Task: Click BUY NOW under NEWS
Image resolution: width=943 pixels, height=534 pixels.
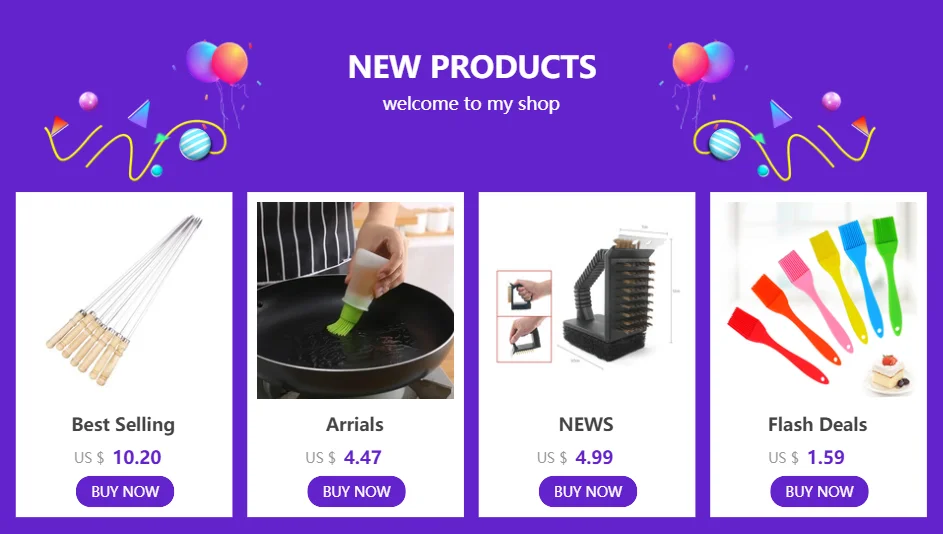Action: 588,491
